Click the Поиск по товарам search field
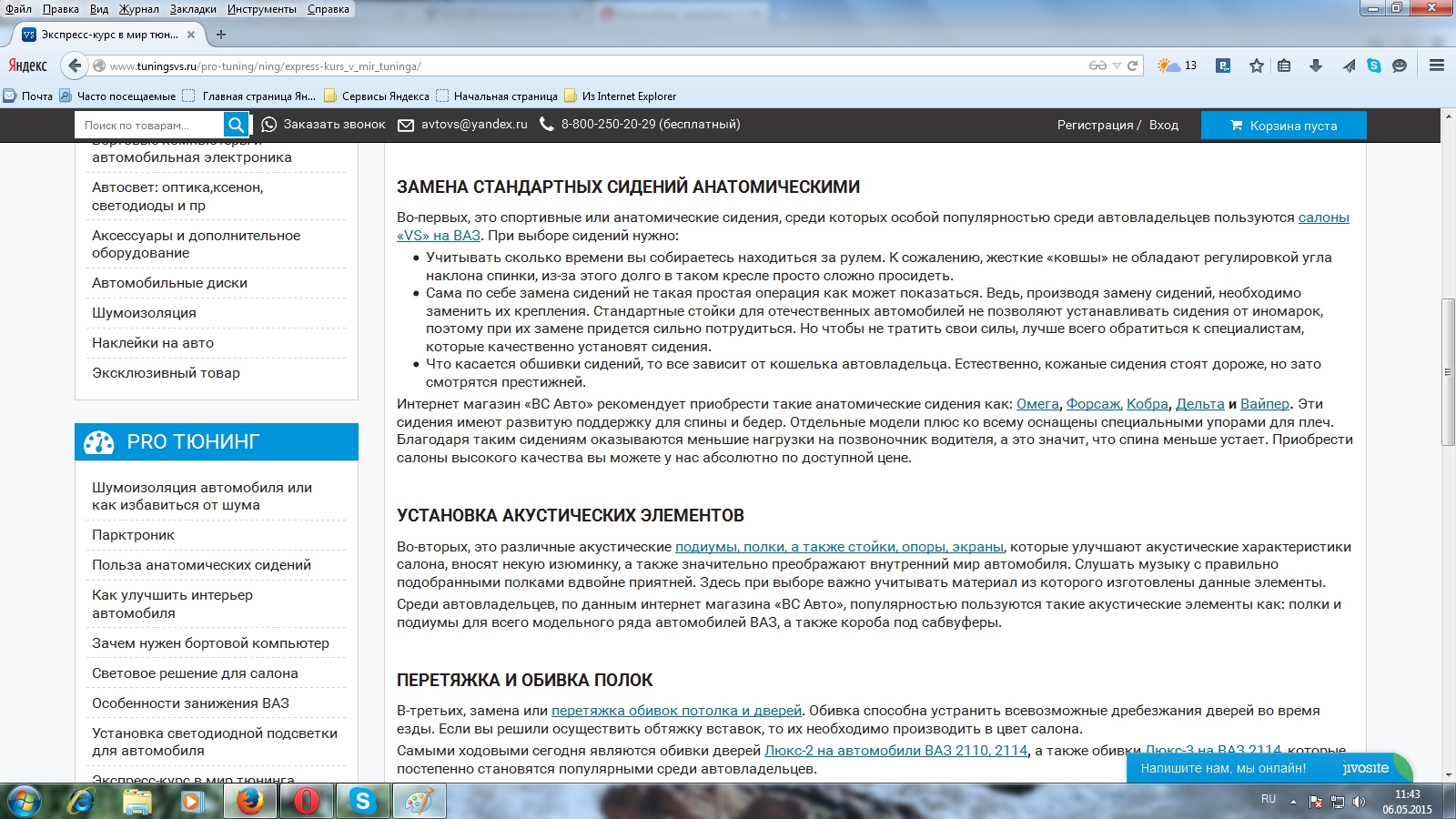The height and width of the screenshot is (819, 1456). pos(149,125)
